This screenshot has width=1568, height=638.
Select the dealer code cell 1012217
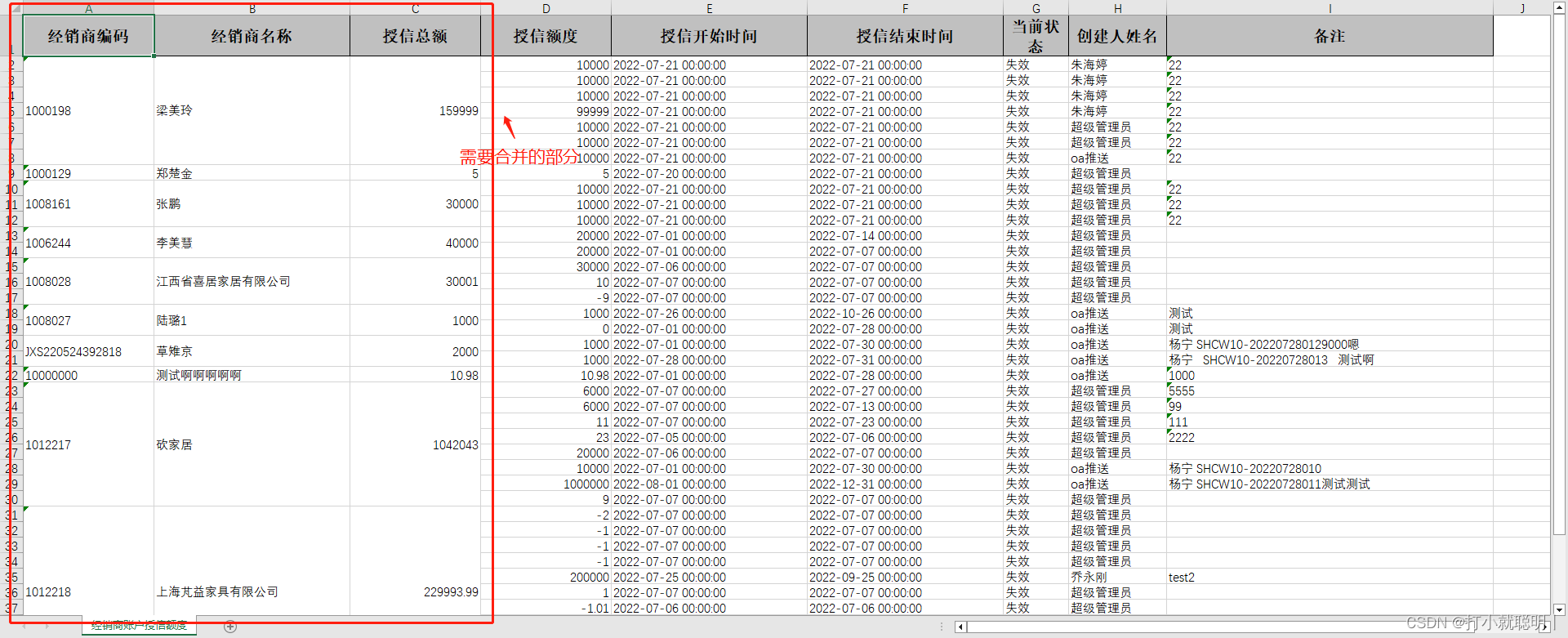pyautogui.click(x=88, y=445)
